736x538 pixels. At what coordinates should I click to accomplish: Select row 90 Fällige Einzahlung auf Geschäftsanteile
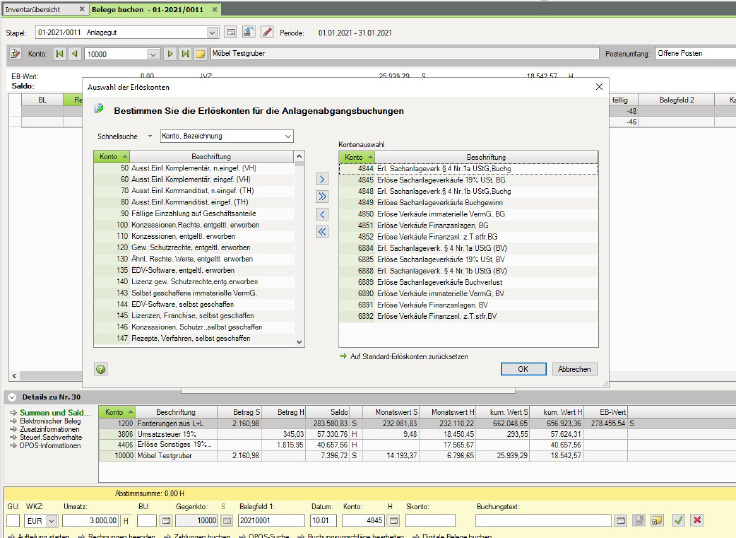(x=194, y=214)
